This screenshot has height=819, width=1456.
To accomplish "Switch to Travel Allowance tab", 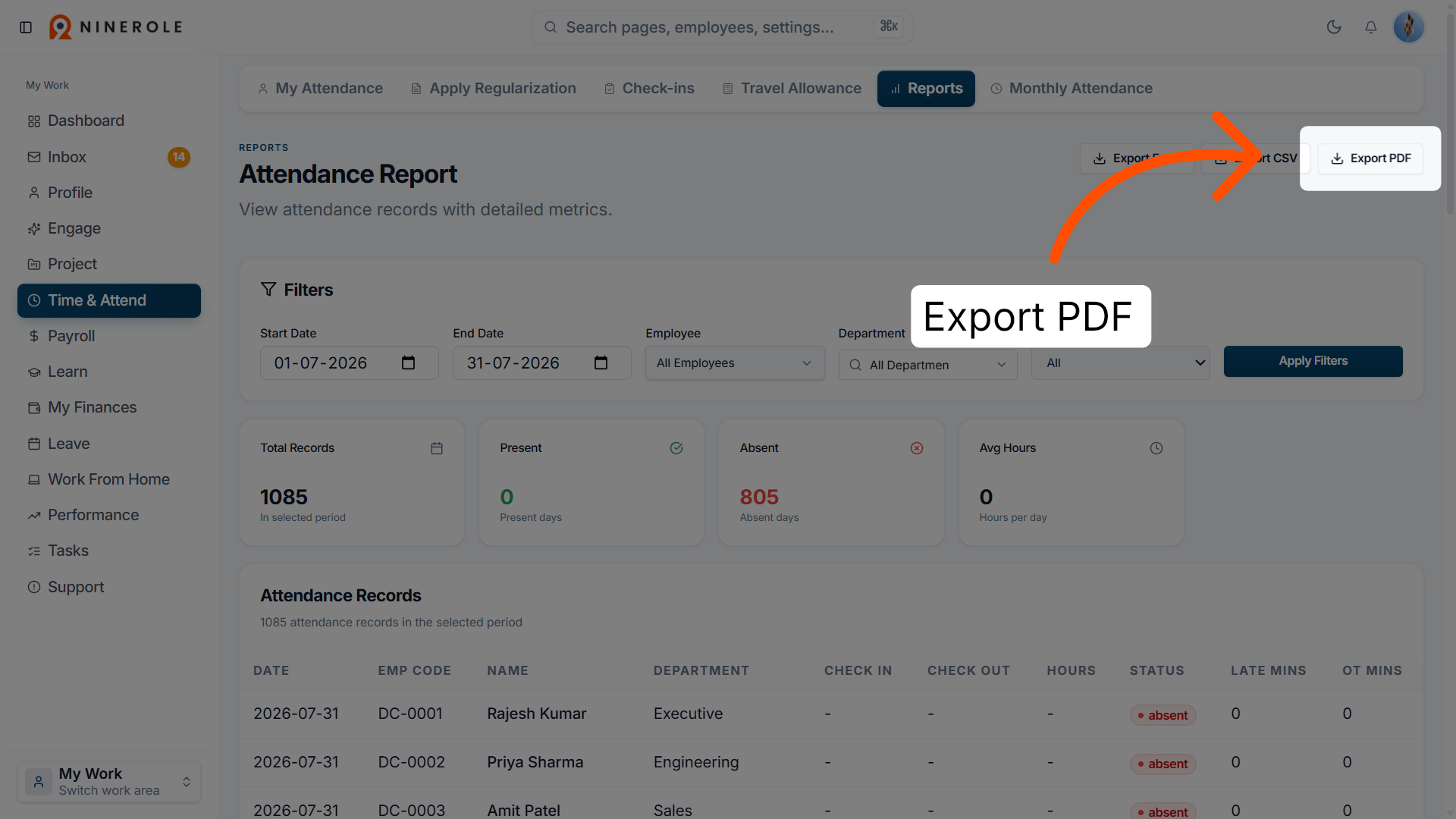I will tap(792, 89).
